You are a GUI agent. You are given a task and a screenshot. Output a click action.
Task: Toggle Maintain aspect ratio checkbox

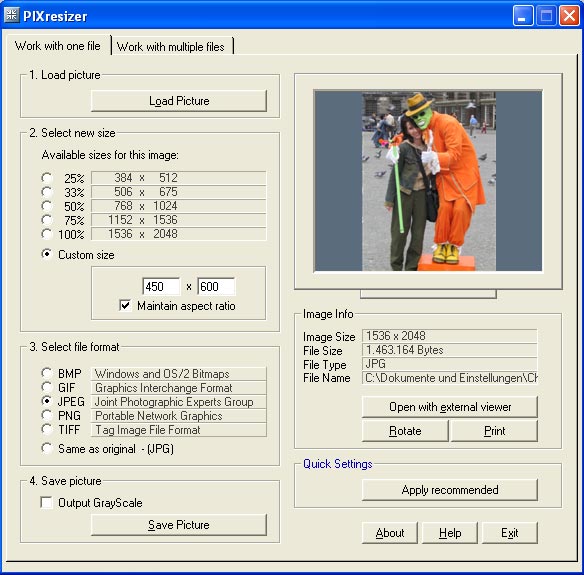pos(125,305)
